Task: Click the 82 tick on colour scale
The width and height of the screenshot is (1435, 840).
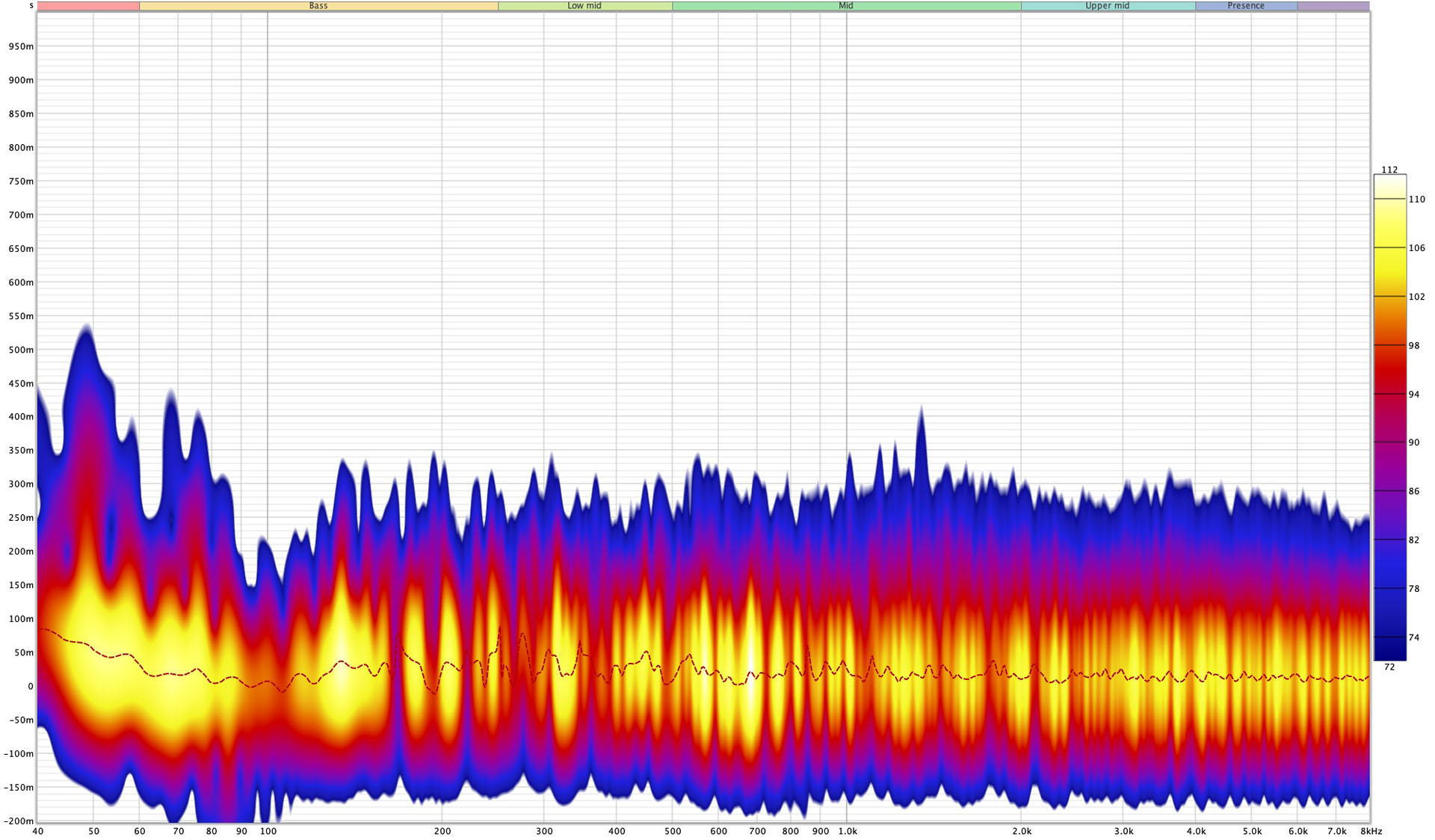Action: point(1413,540)
